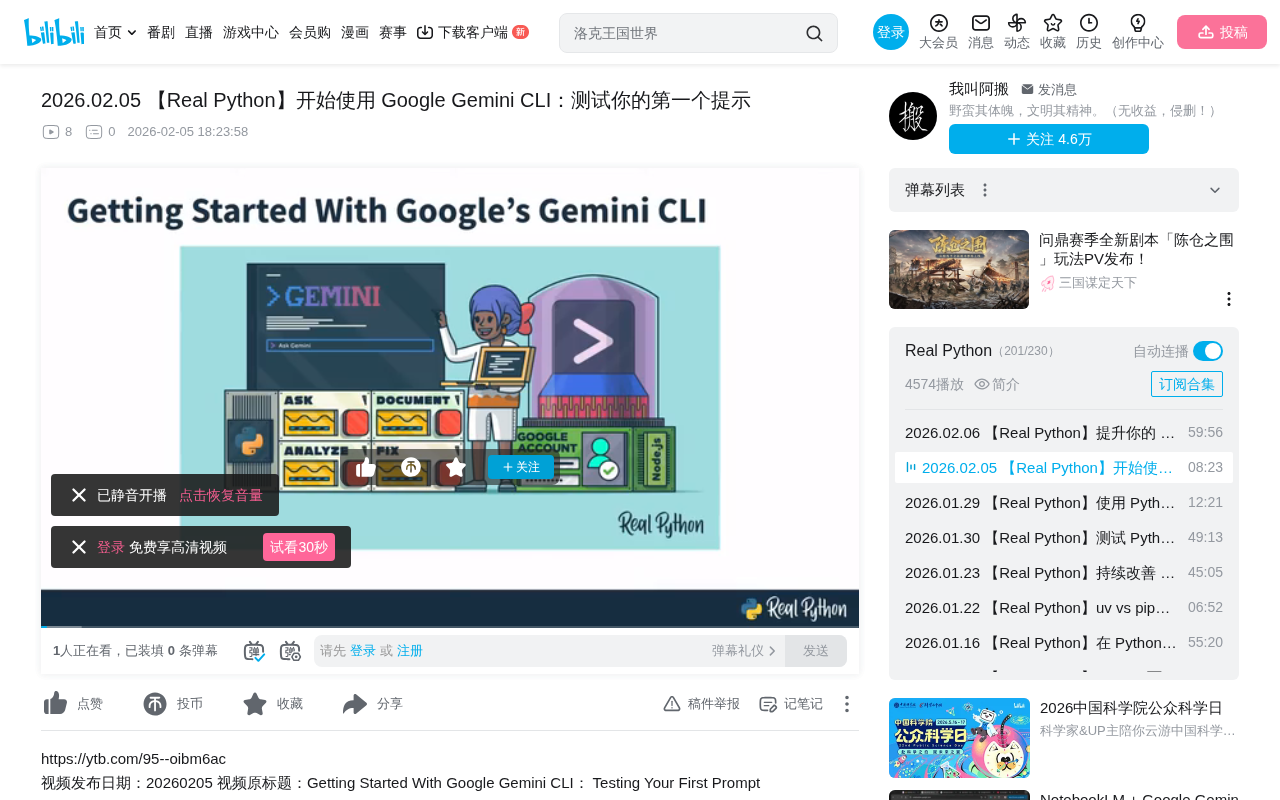Screen dimensions: 1280x800
Task: Click the 收藏 favorite button below video
Action: (x=273, y=704)
